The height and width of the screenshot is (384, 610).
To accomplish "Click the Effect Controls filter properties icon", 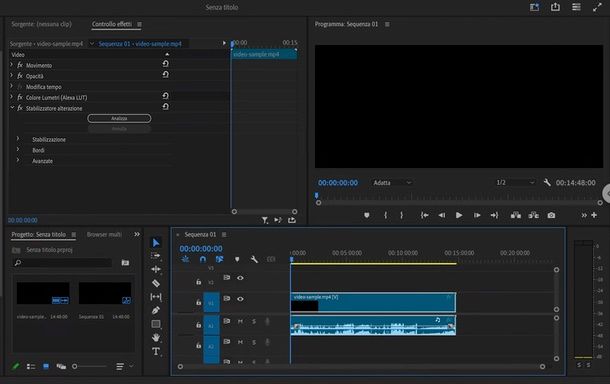I will tap(265, 220).
